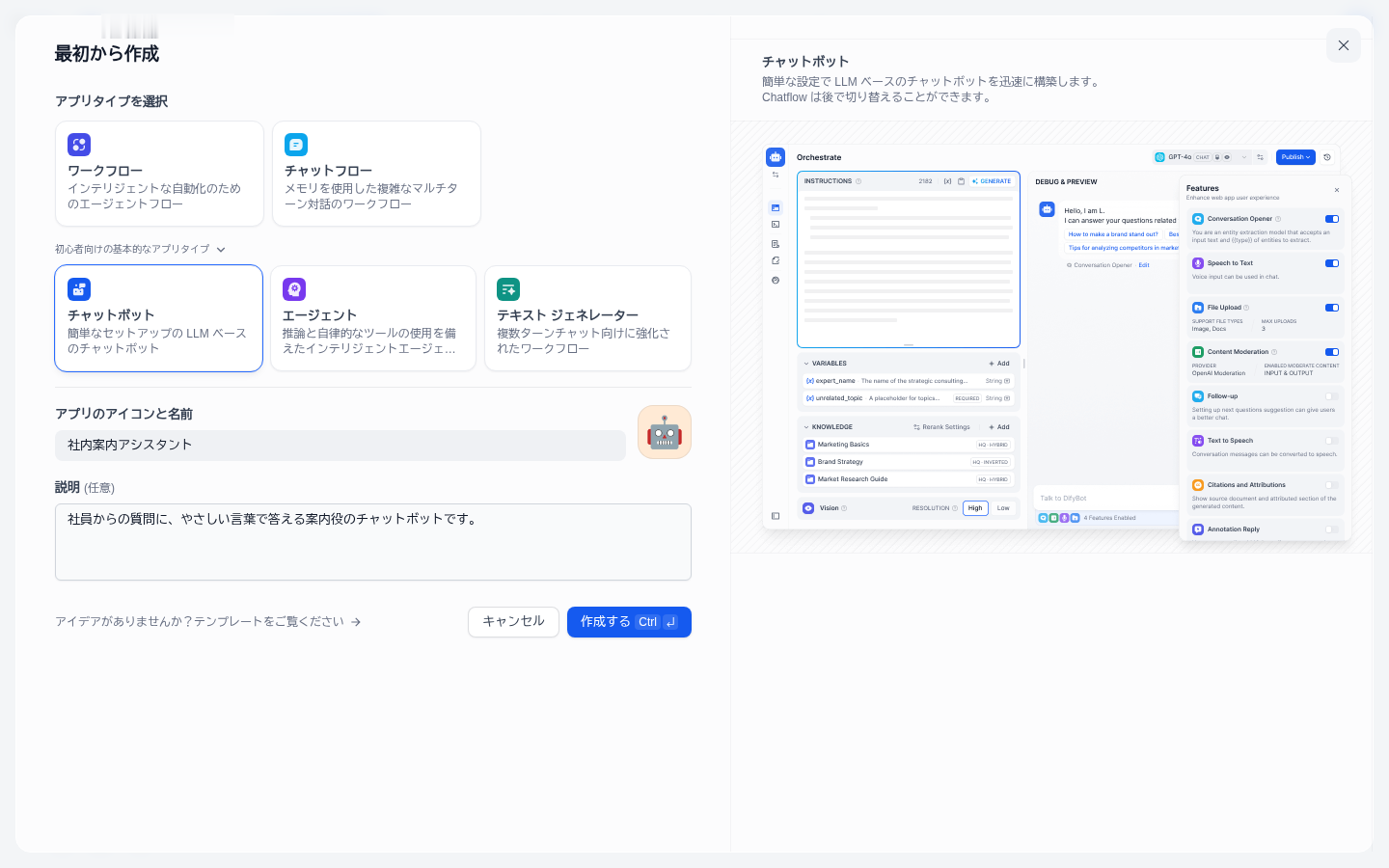Select the チャットボット app type card
This screenshot has height=868, width=1389.
[159, 318]
